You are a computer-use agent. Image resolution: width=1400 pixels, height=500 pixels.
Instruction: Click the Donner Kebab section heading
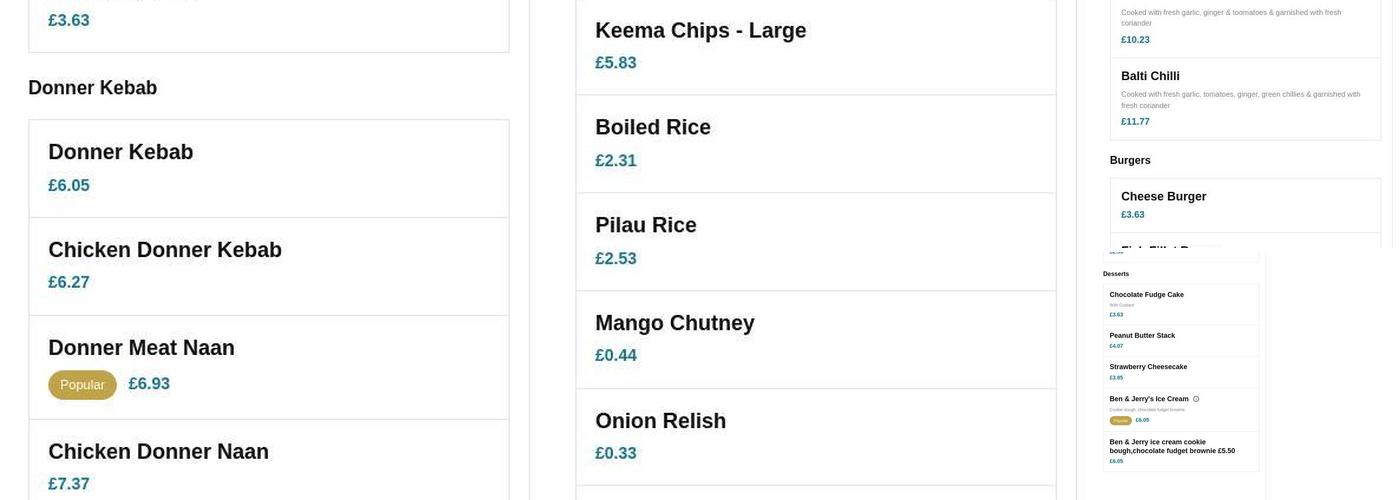[93, 88]
